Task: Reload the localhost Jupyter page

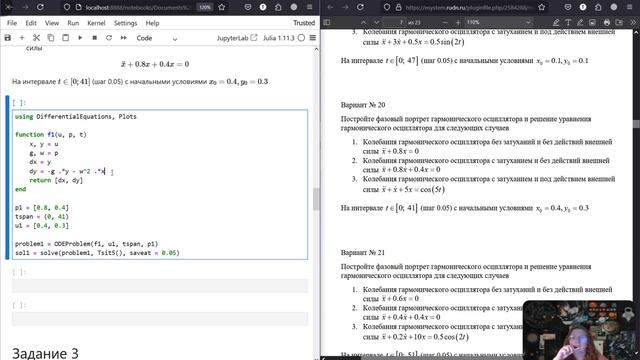Action: point(40,7)
